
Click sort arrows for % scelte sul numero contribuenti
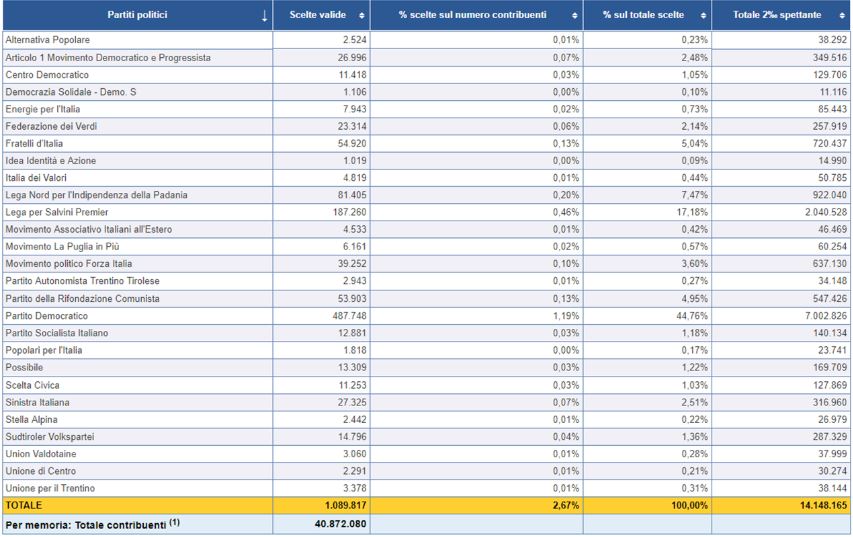pyautogui.click(x=575, y=16)
